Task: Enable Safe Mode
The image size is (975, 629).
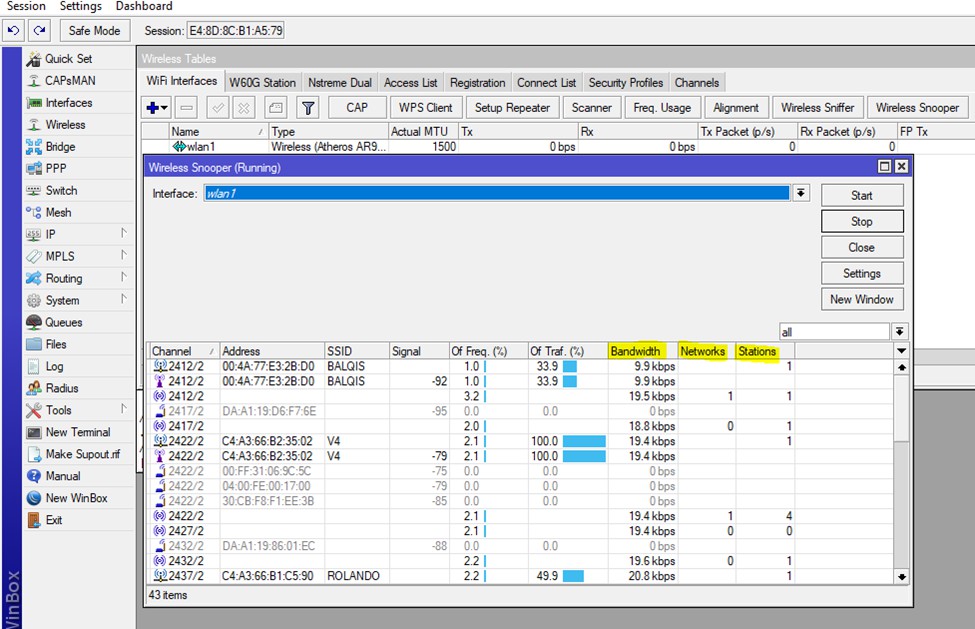Action: click(94, 30)
